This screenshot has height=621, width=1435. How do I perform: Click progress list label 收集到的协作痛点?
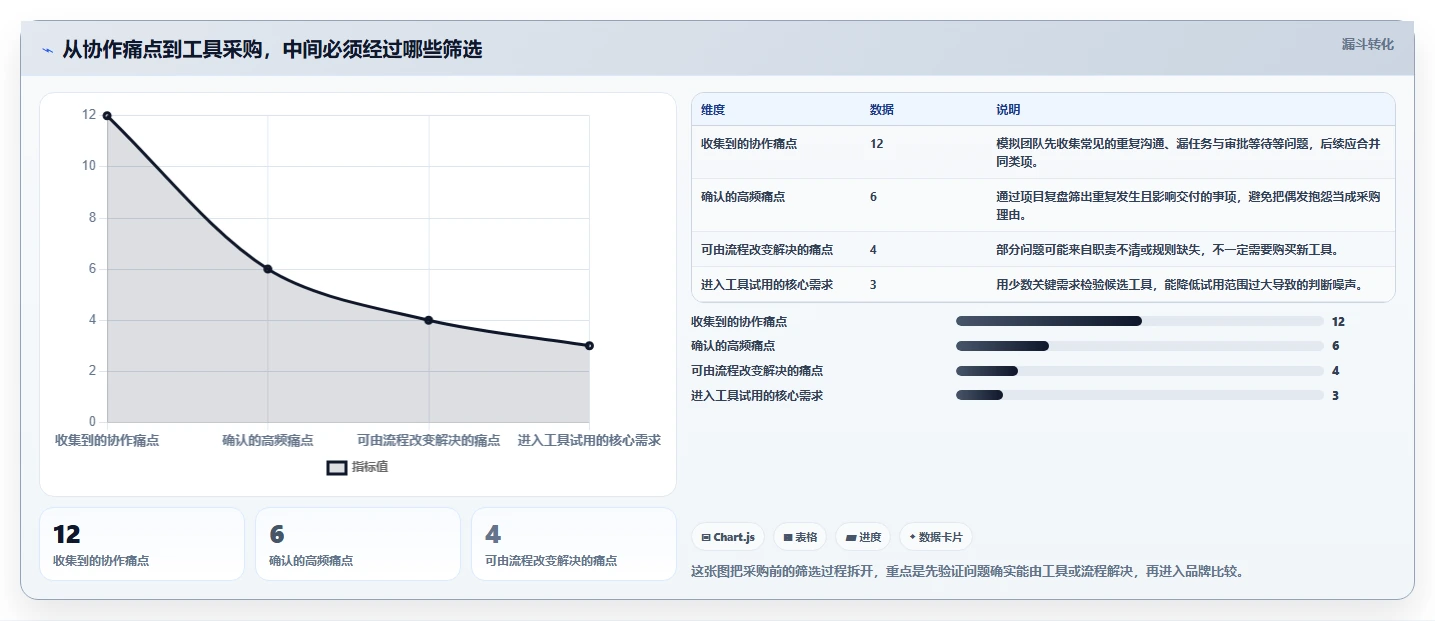[x=739, y=322]
